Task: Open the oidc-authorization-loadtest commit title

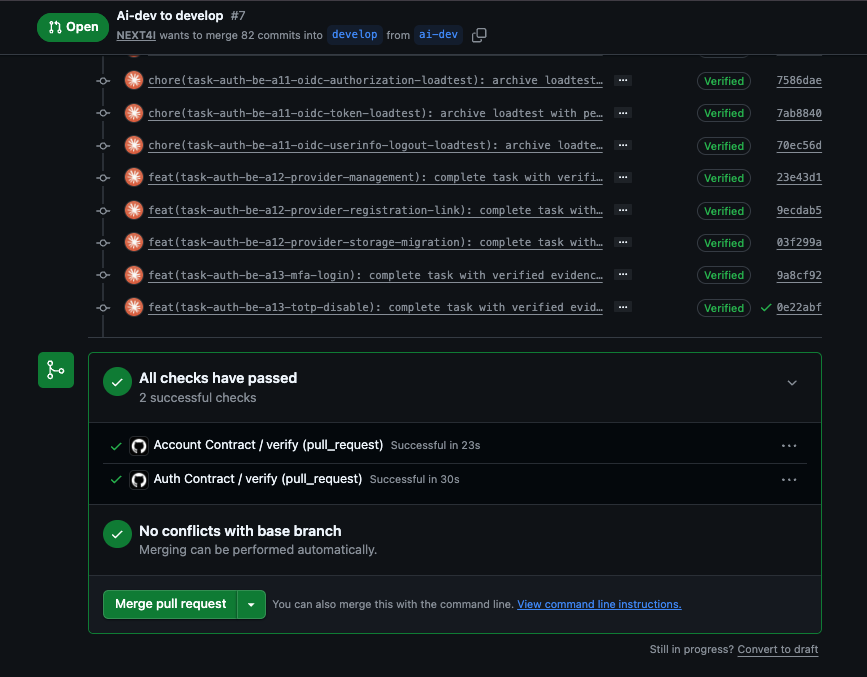Action: tap(375, 81)
